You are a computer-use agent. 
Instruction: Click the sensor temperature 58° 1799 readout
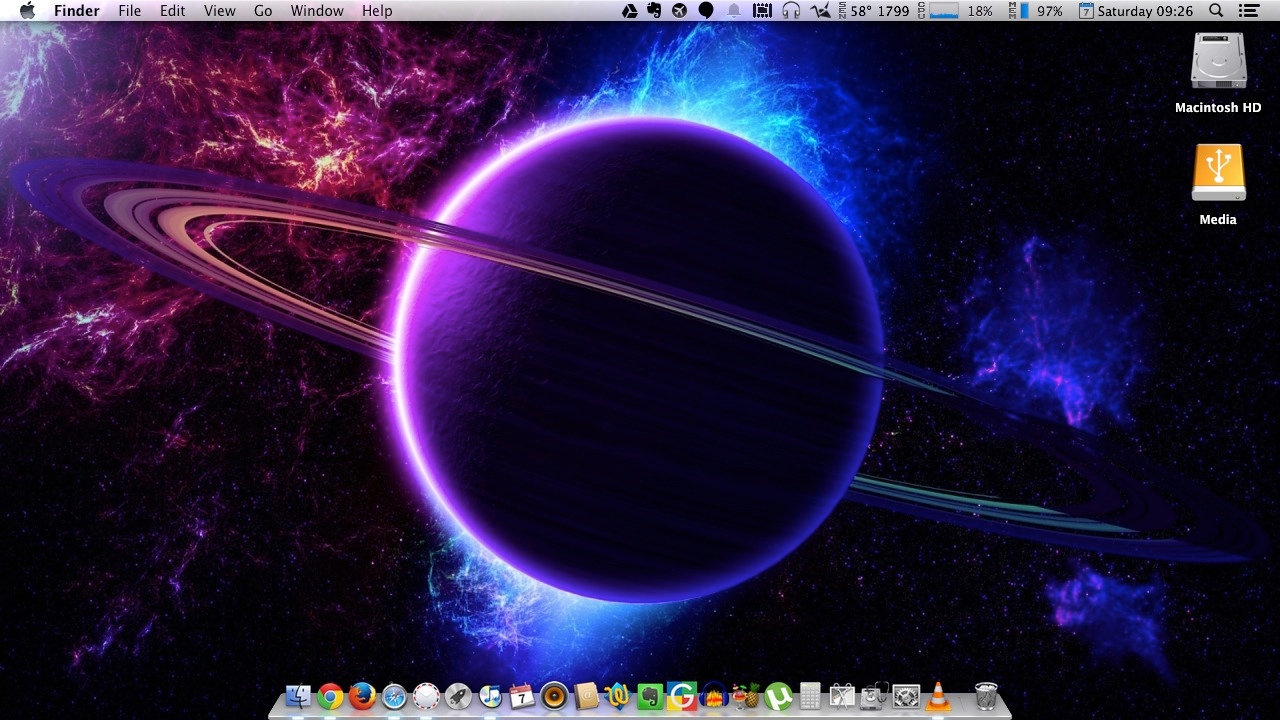coord(872,11)
